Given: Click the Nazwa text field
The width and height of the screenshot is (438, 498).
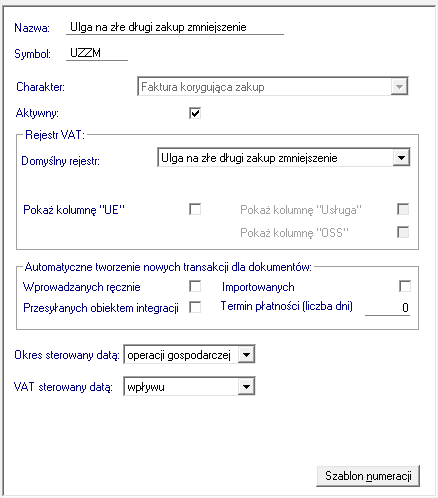Looking at the screenshot, I should (175, 27).
